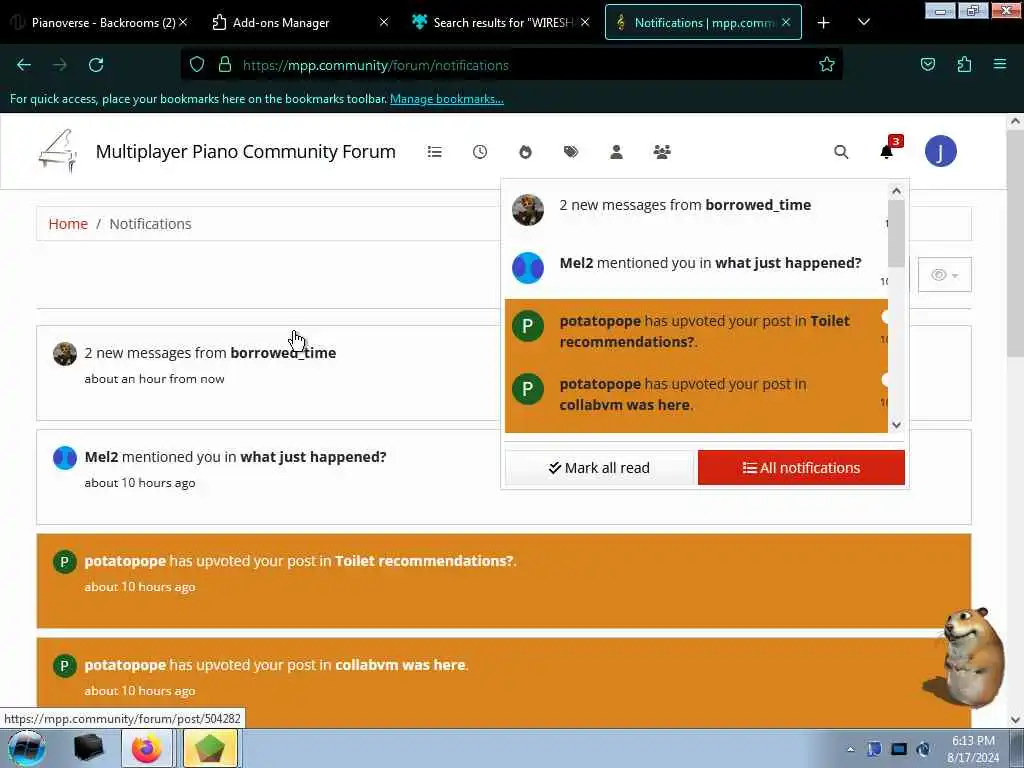
Task: Click Mel2 avatar in page list
Action: (65, 458)
